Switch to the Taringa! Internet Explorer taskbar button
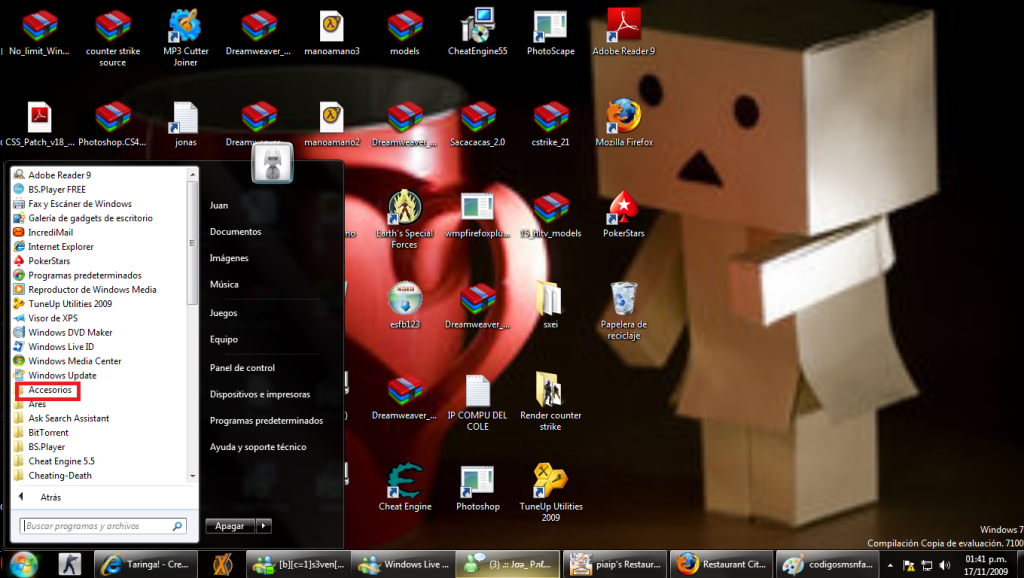Image resolution: width=1024 pixels, height=578 pixels. 144,564
